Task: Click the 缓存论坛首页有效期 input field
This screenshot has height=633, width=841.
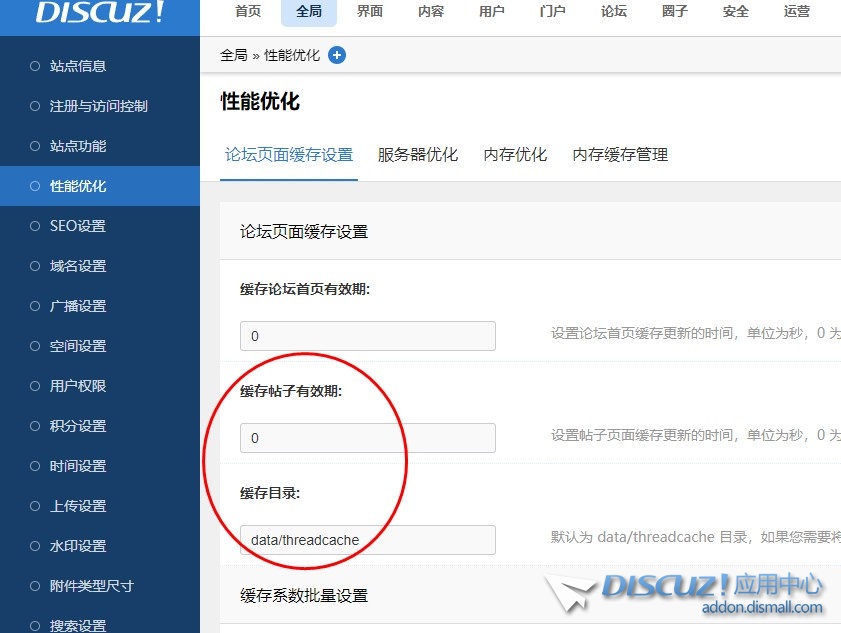Action: 367,336
